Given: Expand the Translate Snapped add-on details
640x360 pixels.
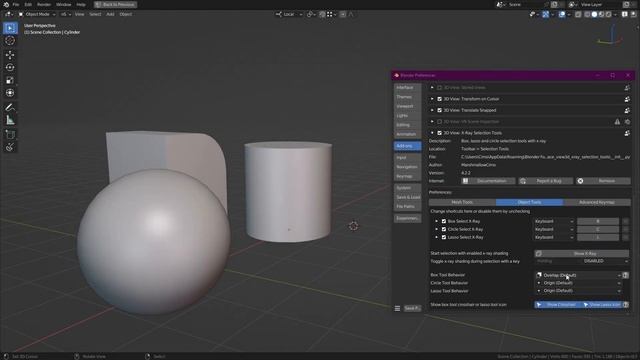Looking at the screenshot, I should point(432,110).
